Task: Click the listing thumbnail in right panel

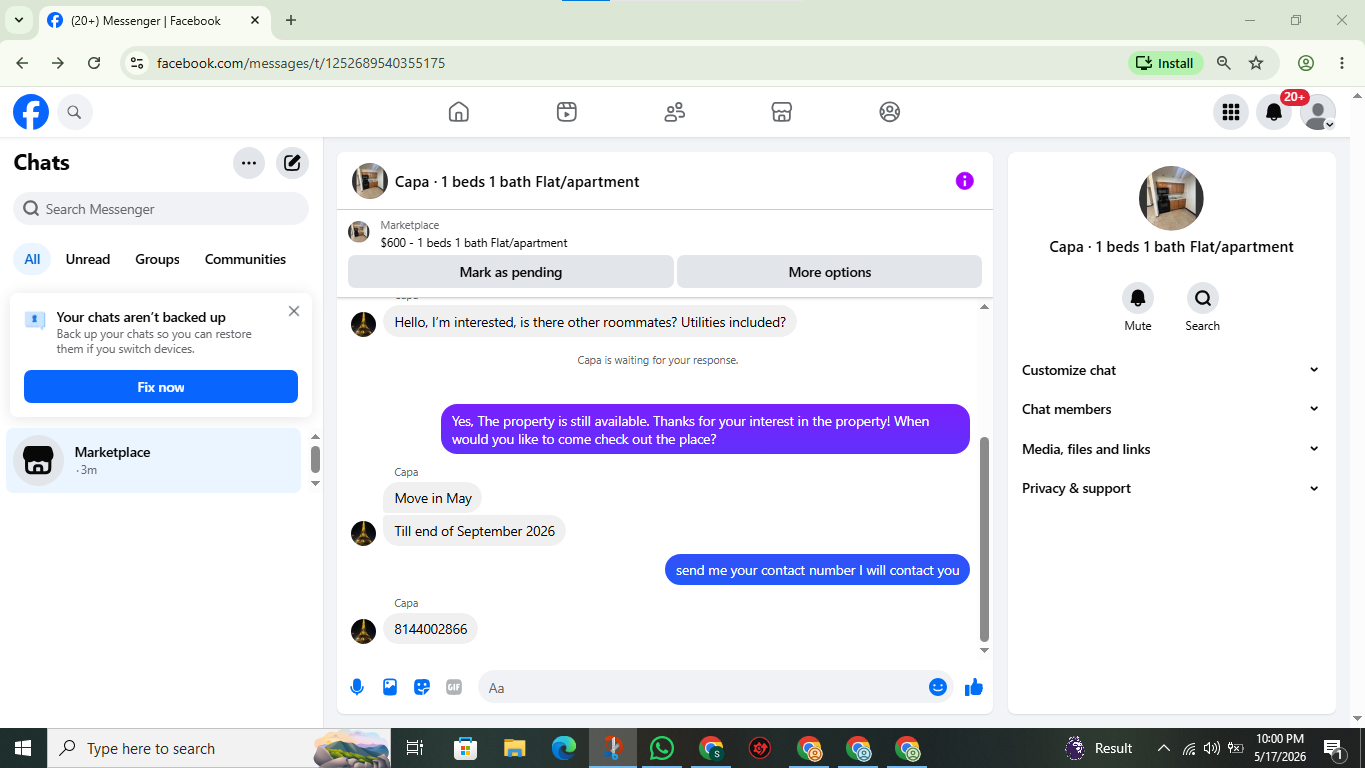Action: [1171, 198]
